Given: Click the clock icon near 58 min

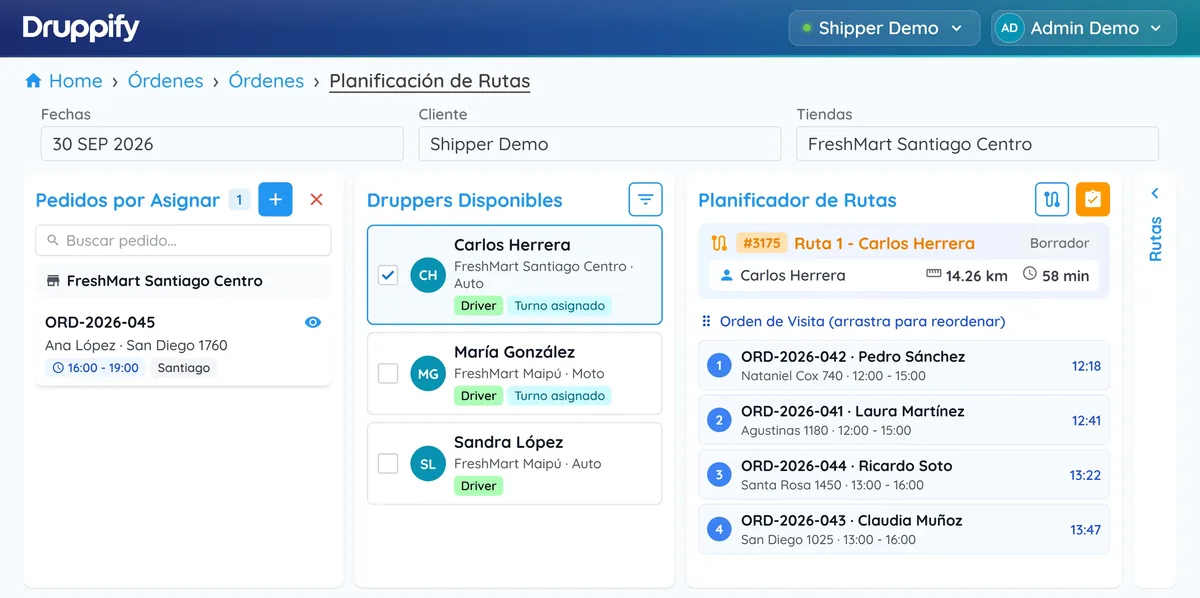Looking at the screenshot, I should (1030, 275).
